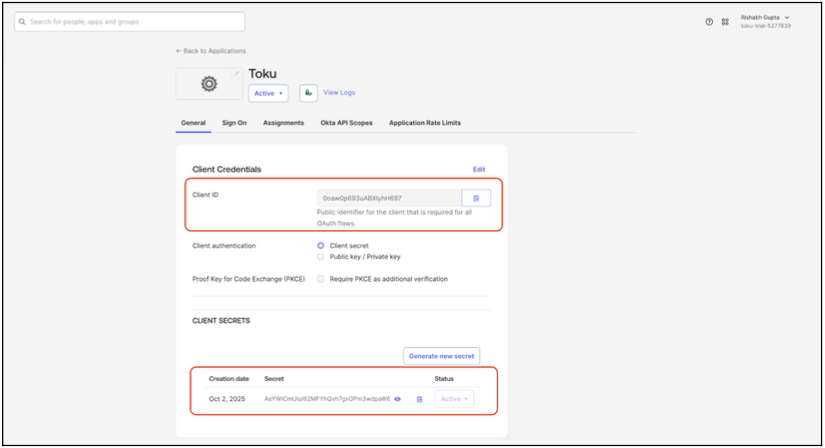The image size is (825, 448).
Task: Open the Okta API Scopes tab
Action: (346, 123)
